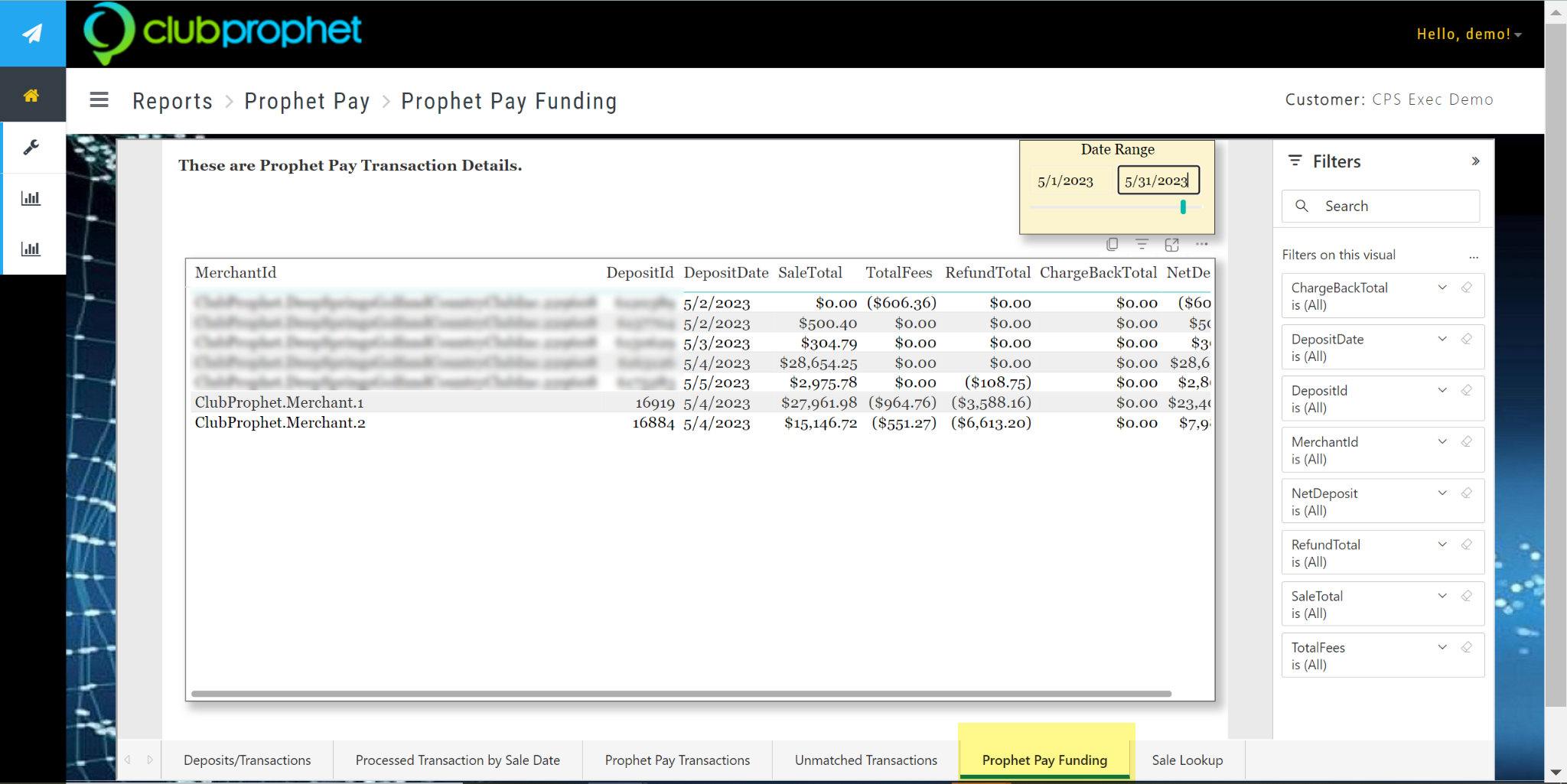Image resolution: width=1567 pixels, height=784 pixels.
Task: Click the table horizontal scrollbar
Action: pyautogui.click(x=681, y=694)
